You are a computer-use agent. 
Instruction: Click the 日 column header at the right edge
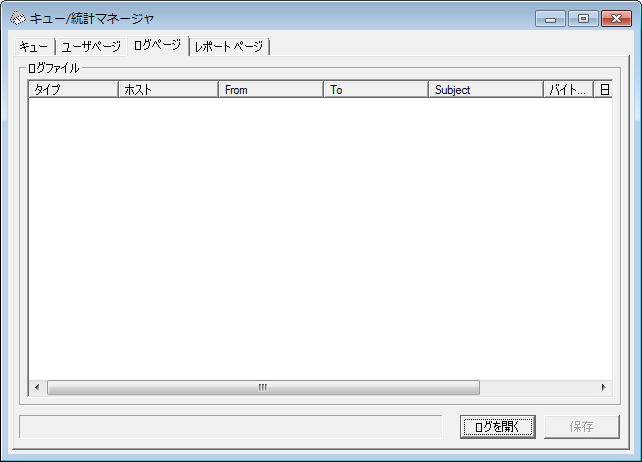(603, 90)
